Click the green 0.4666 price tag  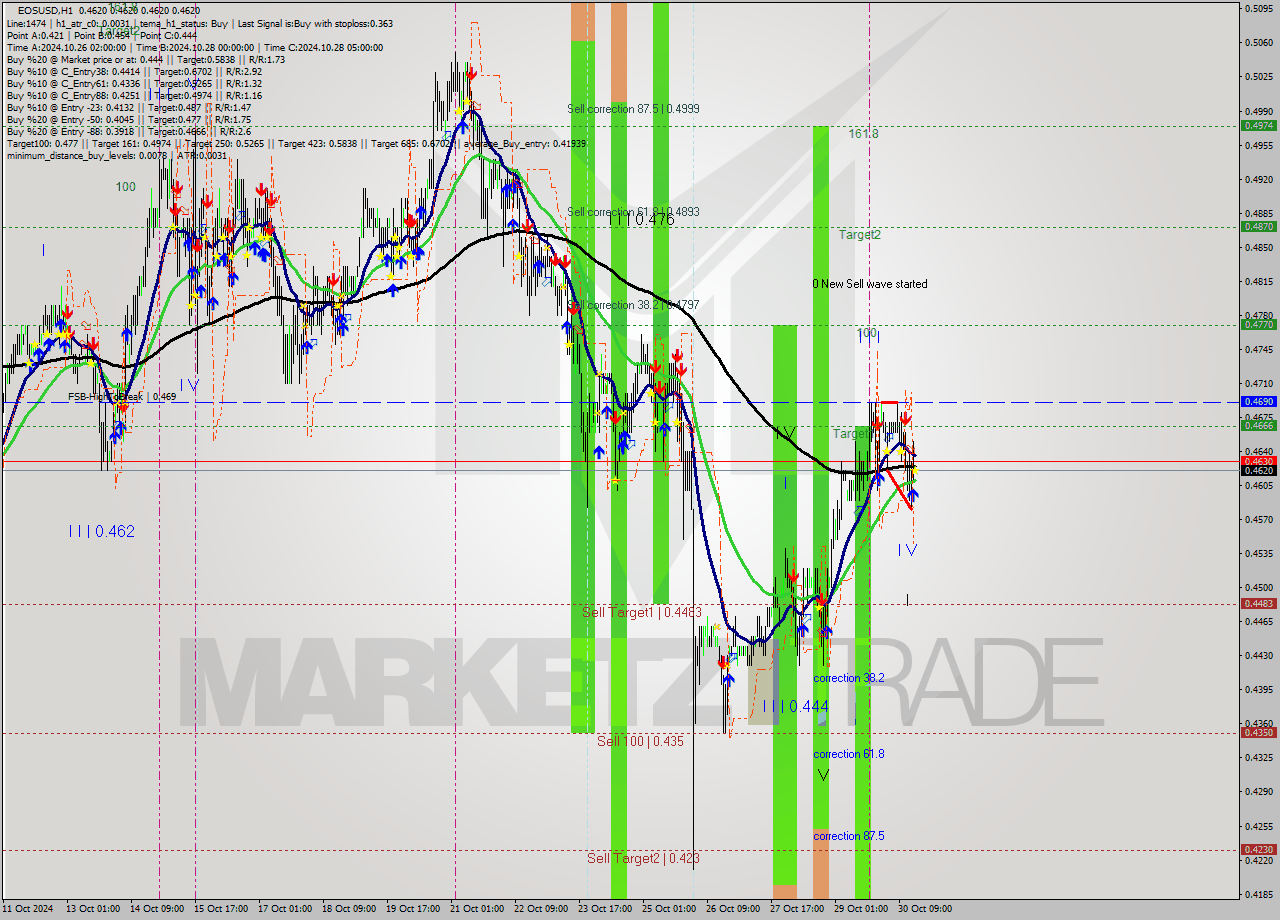(x=1257, y=426)
